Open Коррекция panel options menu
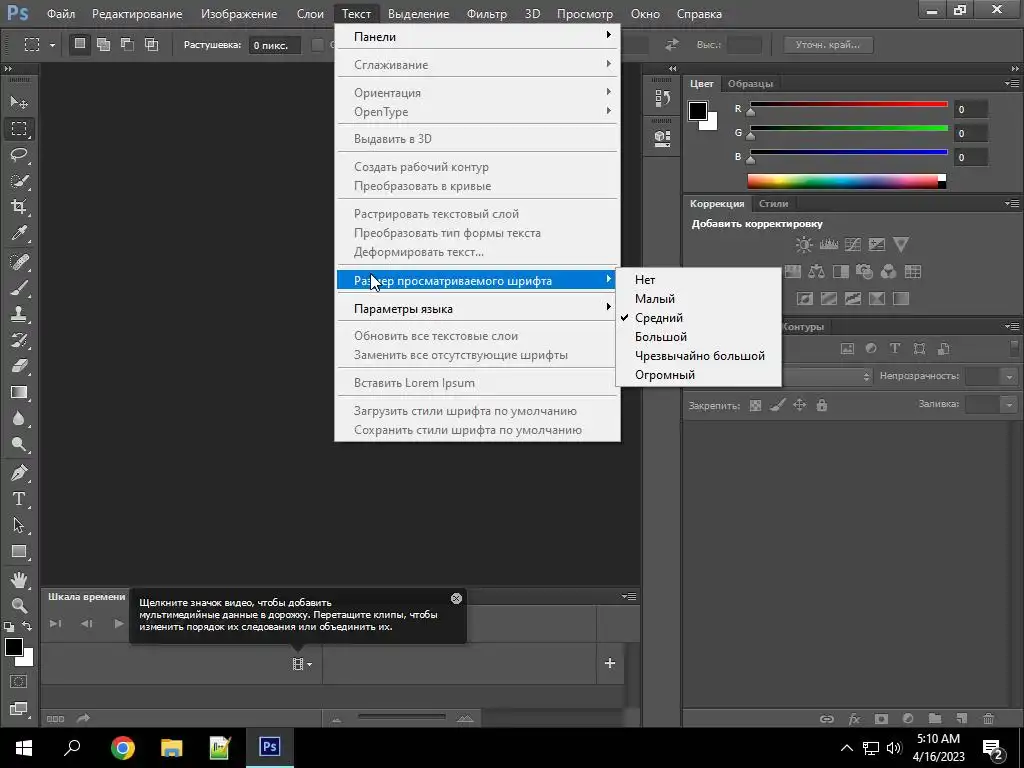The height and width of the screenshot is (768, 1024). click(x=1012, y=204)
